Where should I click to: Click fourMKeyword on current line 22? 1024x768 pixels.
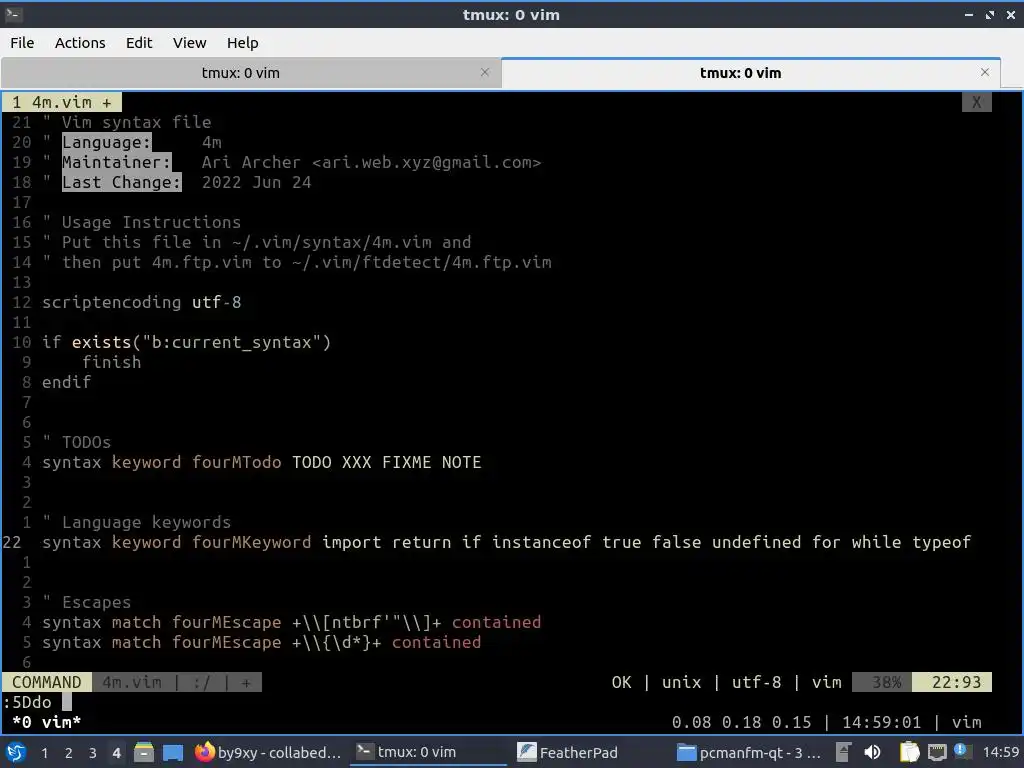tap(251, 542)
